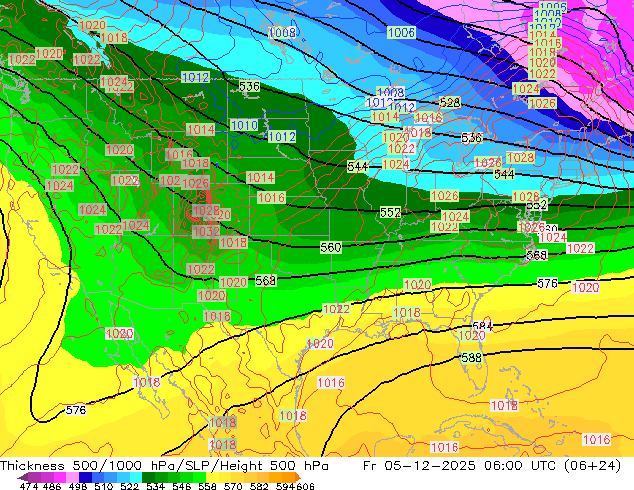The height and width of the screenshot is (490, 634).
Task: Click the 558 legend value
Action: tap(207, 486)
